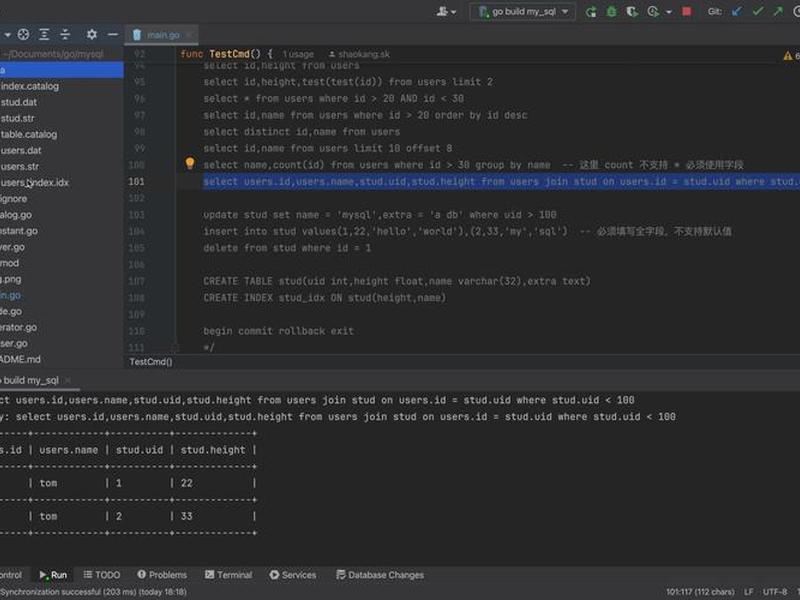The width and height of the screenshot is (800, 600).
Task: Select opened file with the crosshair icon
Action: point(23,35)
